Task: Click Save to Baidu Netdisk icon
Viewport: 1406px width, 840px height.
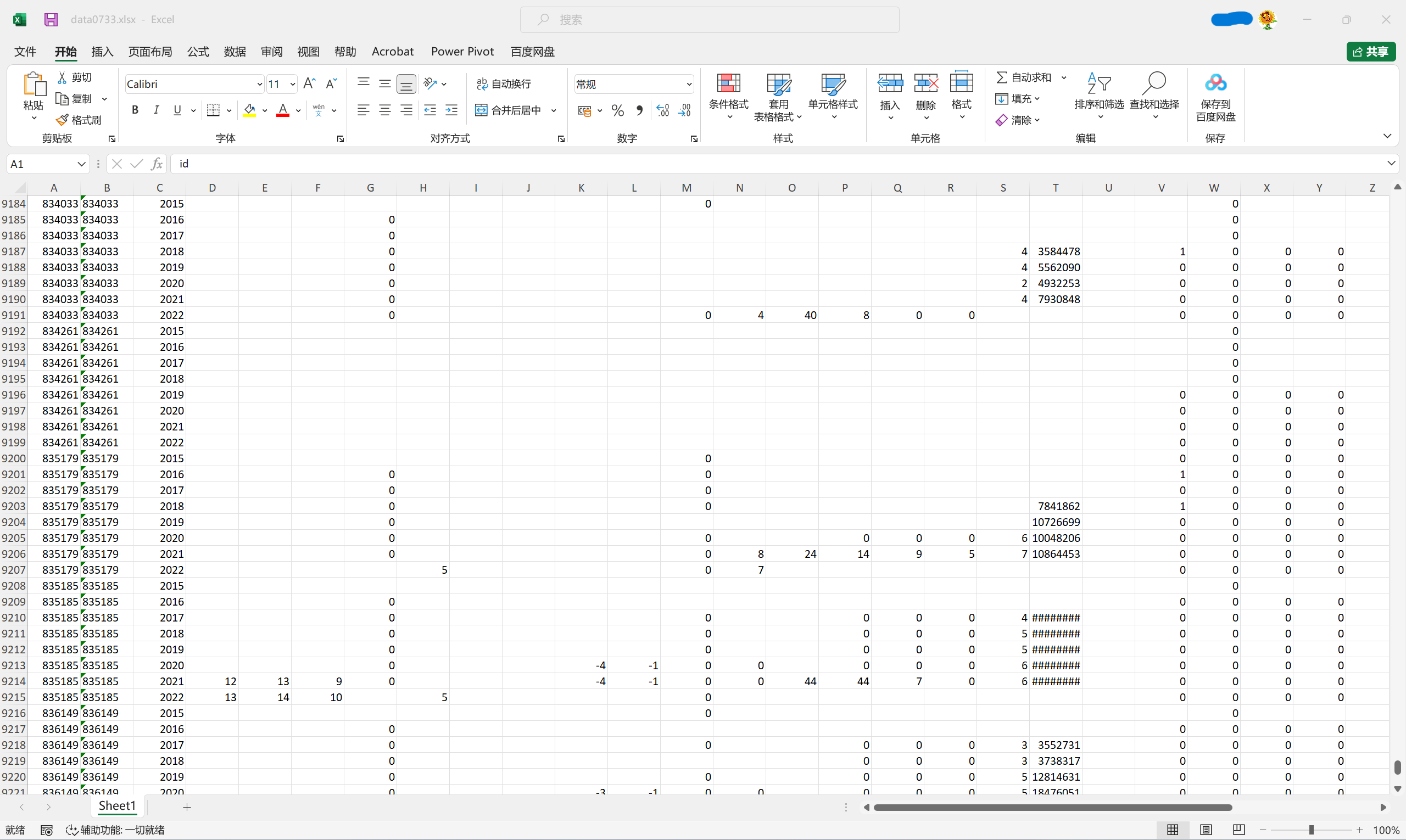Action: click(1215, 84)
